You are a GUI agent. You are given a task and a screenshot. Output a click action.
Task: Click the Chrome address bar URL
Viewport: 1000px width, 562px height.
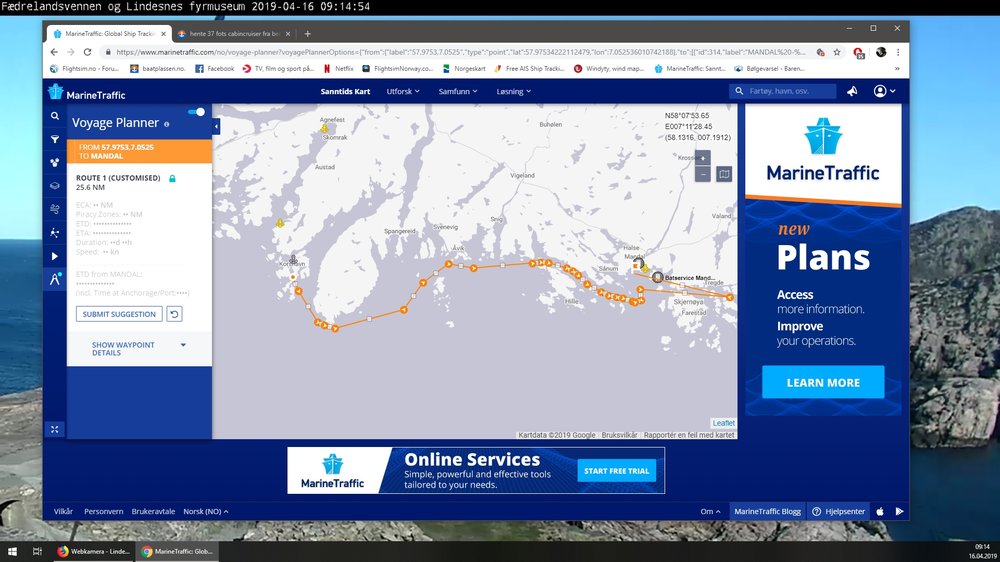pos(460,52)
